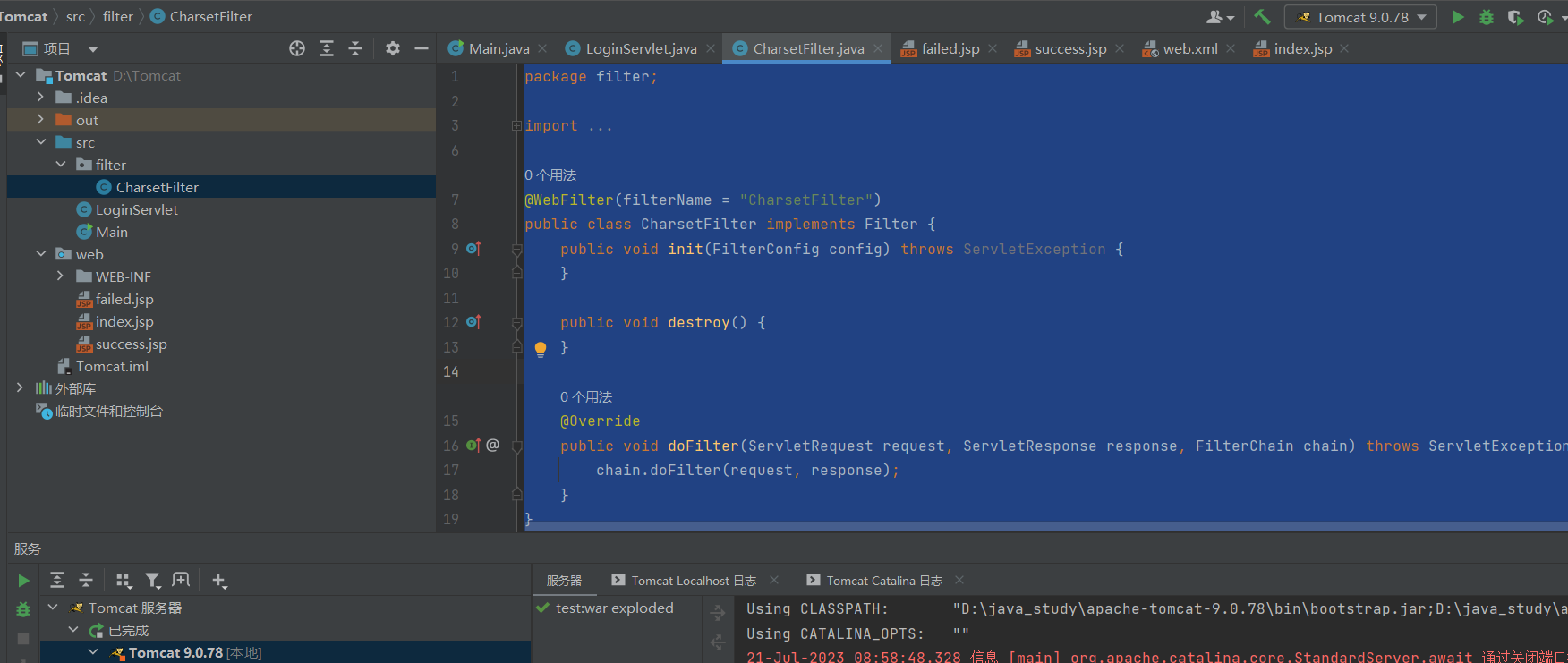Image resolution: width=1568 pixels, height=663 pixels.
Task: Fold the doFilter method at line 16
Action: [516, 446]
